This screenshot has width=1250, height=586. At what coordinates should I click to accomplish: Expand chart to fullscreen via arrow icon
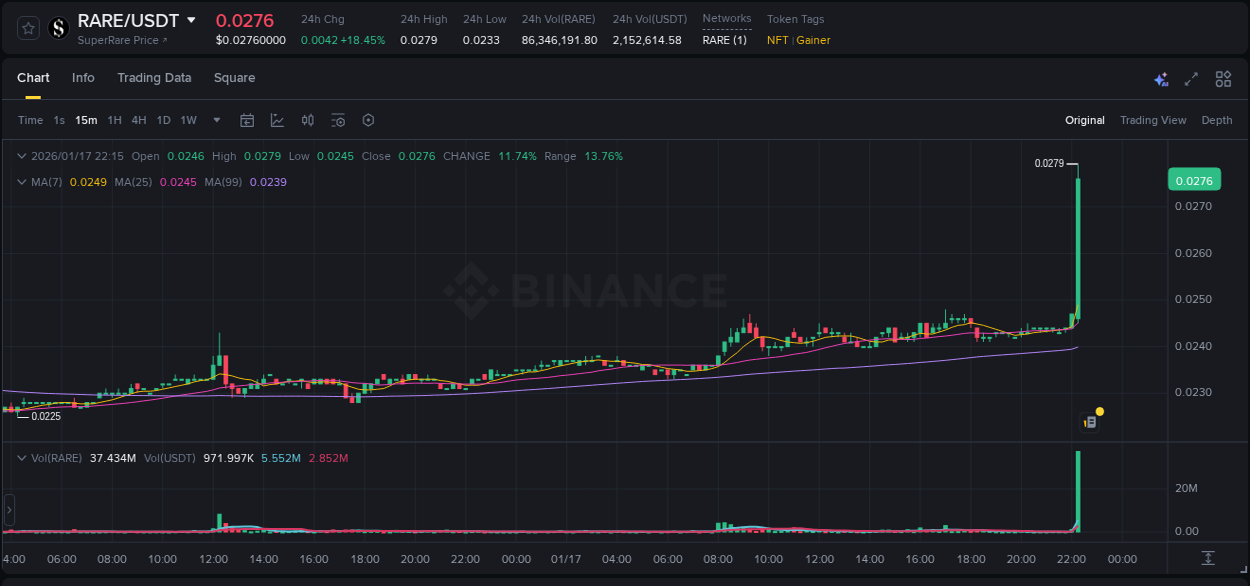click(x=1192, y=79)
